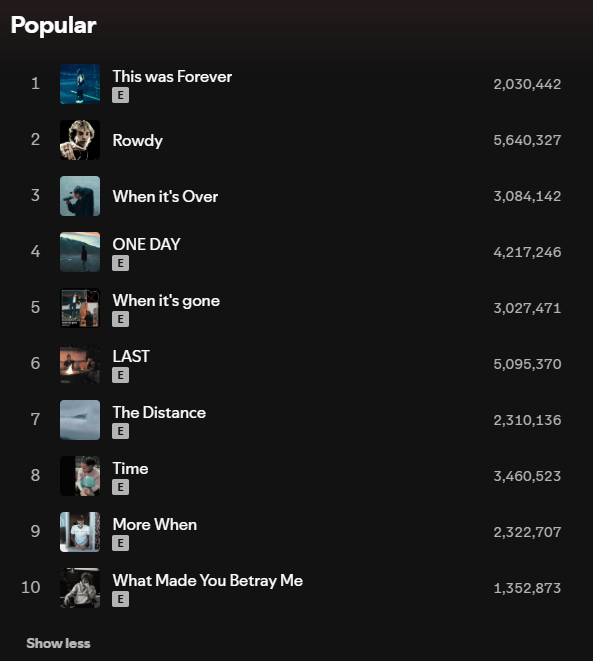Click the explicit badge under ONE DAY
This screenshot has height=661, width=593.
coord(121,263)
